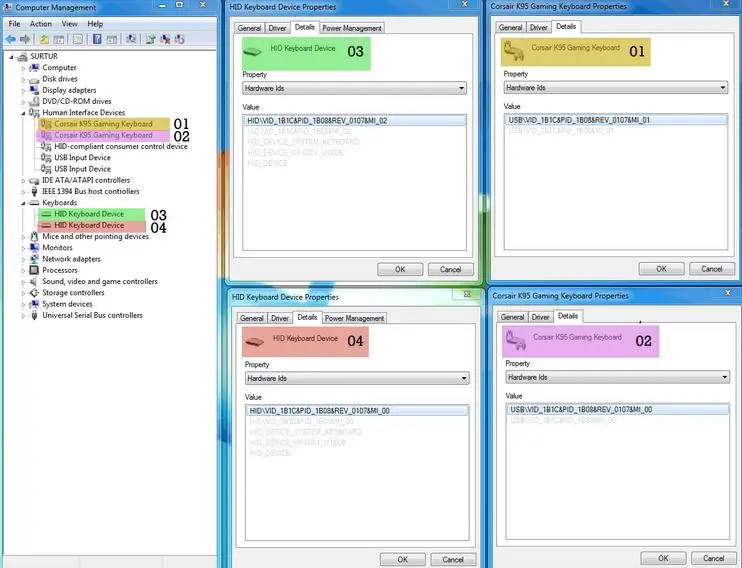Image resolution: width=742 pixels, height=568 pixels.
Task: Click the Processors category icon
Action: 34,270
